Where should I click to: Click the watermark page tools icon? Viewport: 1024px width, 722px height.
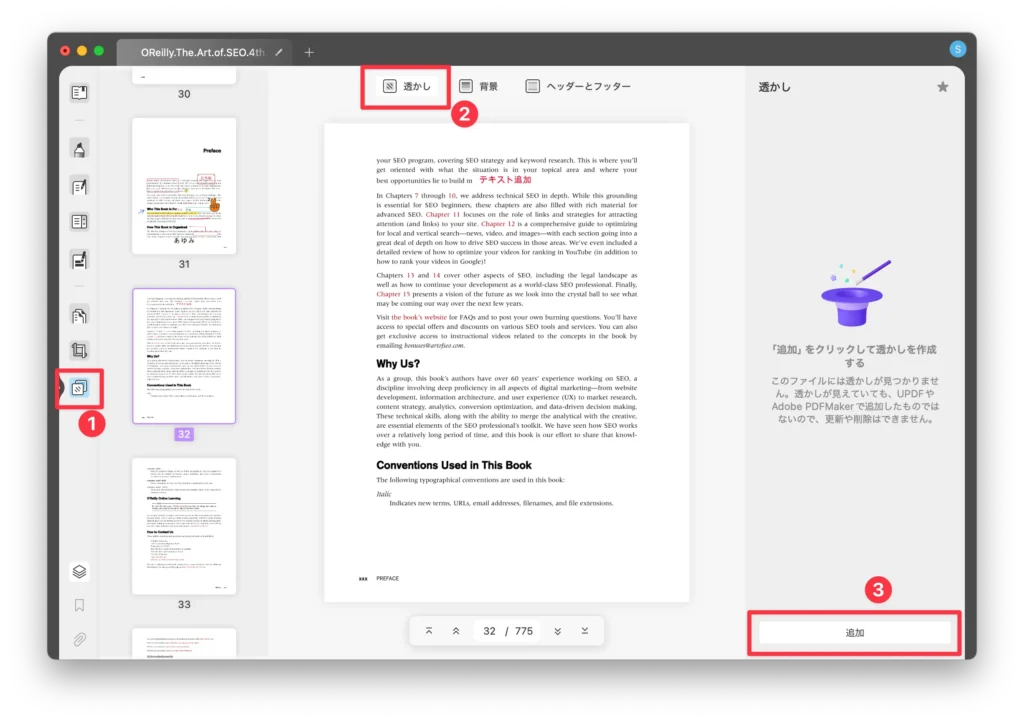[79, 387]
